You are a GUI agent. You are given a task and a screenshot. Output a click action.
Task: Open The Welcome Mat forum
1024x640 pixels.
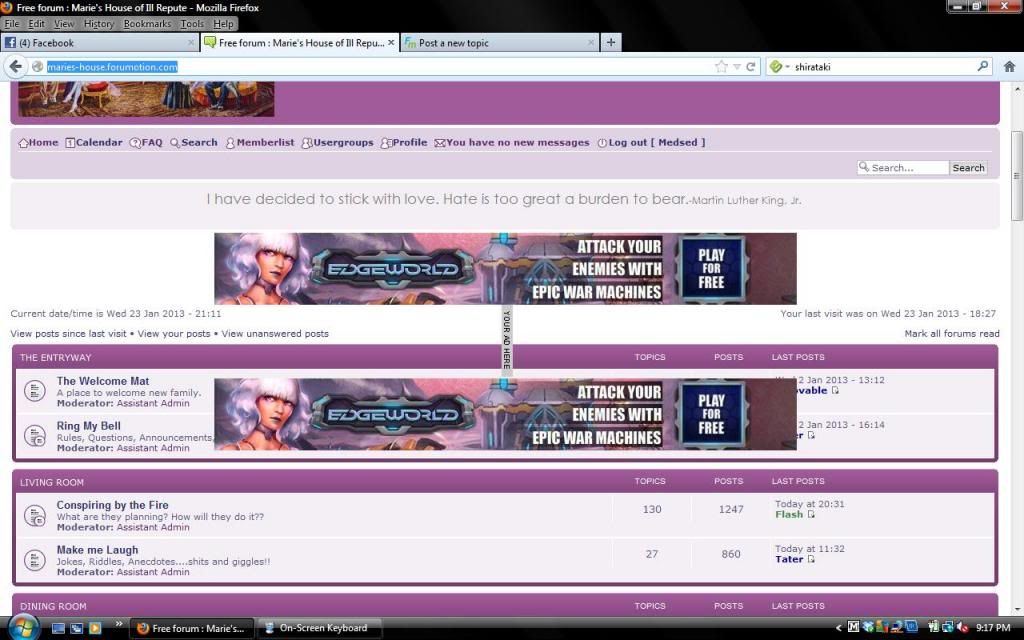pyautogui.click(x=103, y=381)
